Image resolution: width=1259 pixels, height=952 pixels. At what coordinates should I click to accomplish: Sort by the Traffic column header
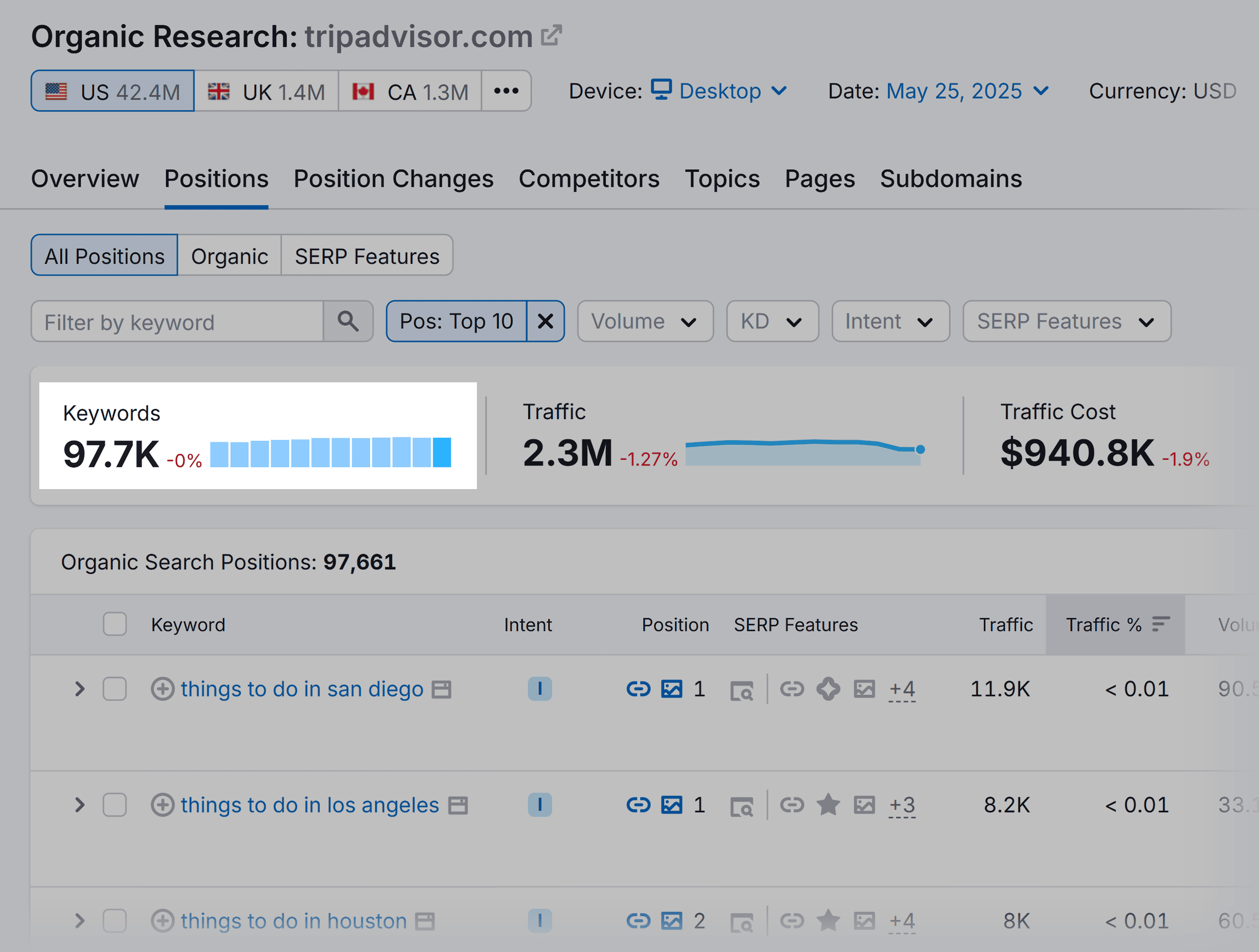pyautogui.click(x=1006, y=625)
